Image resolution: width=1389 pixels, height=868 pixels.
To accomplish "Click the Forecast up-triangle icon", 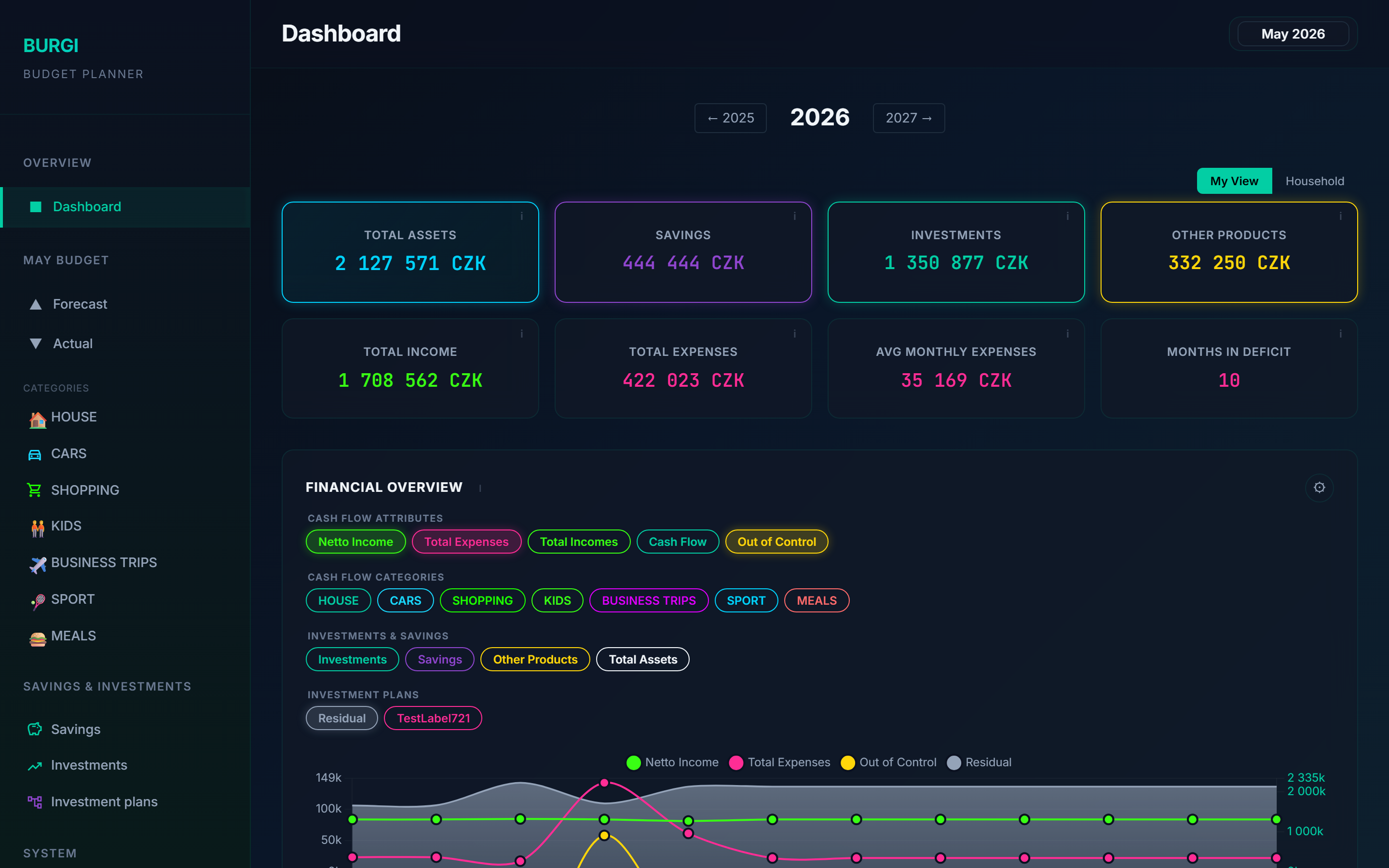I will 36,304.
